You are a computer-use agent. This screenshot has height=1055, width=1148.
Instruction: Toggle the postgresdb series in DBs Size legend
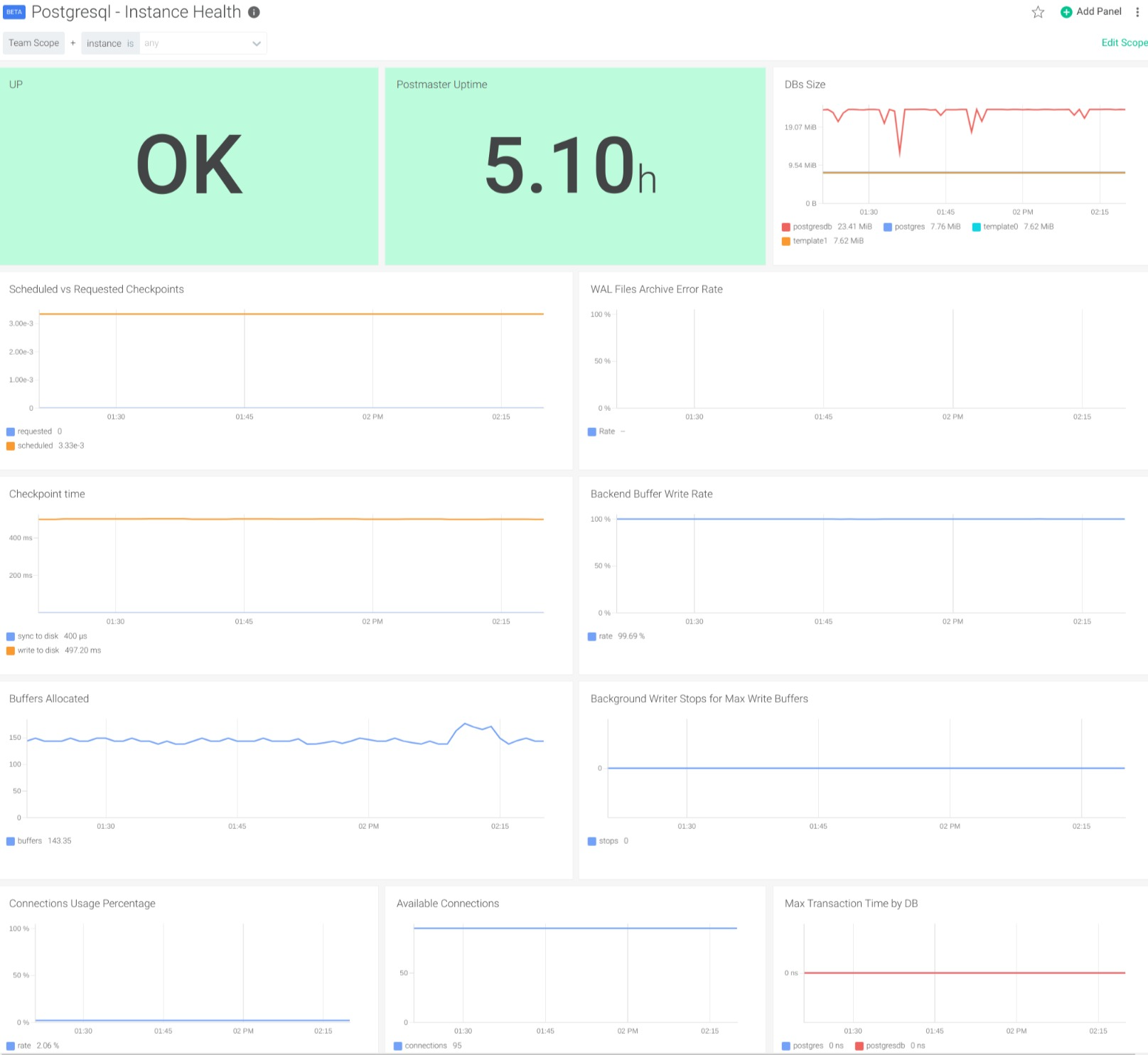point(812,227)
